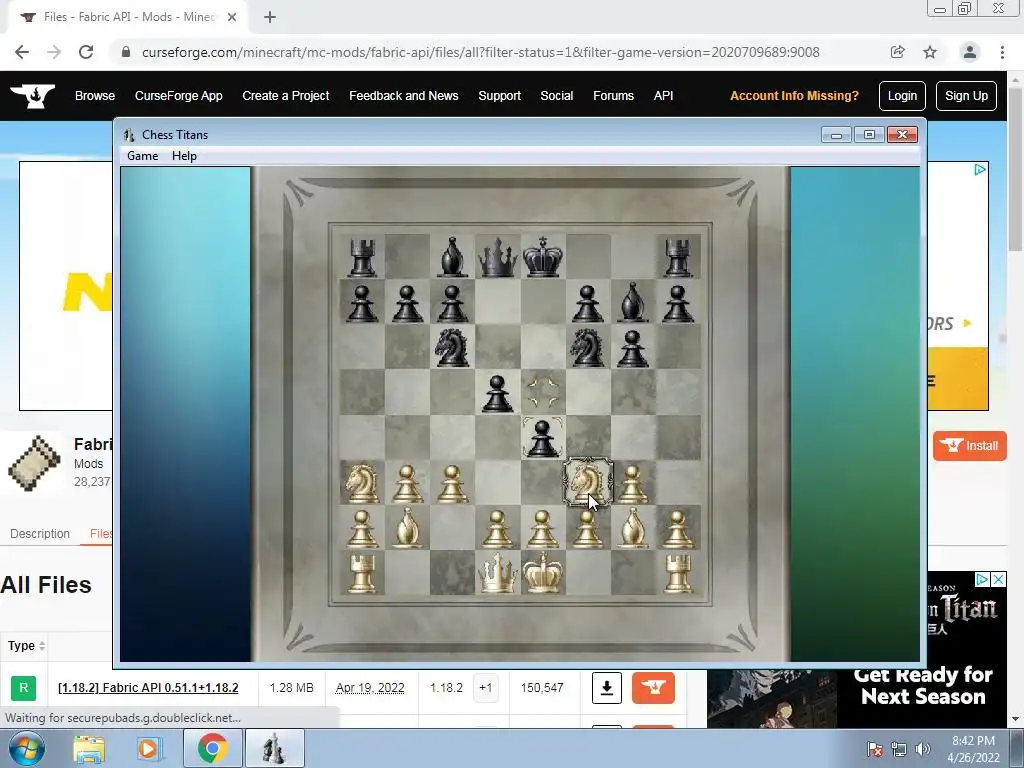Click the highlighted e5 target square
1024x768 pixels.
543,392
